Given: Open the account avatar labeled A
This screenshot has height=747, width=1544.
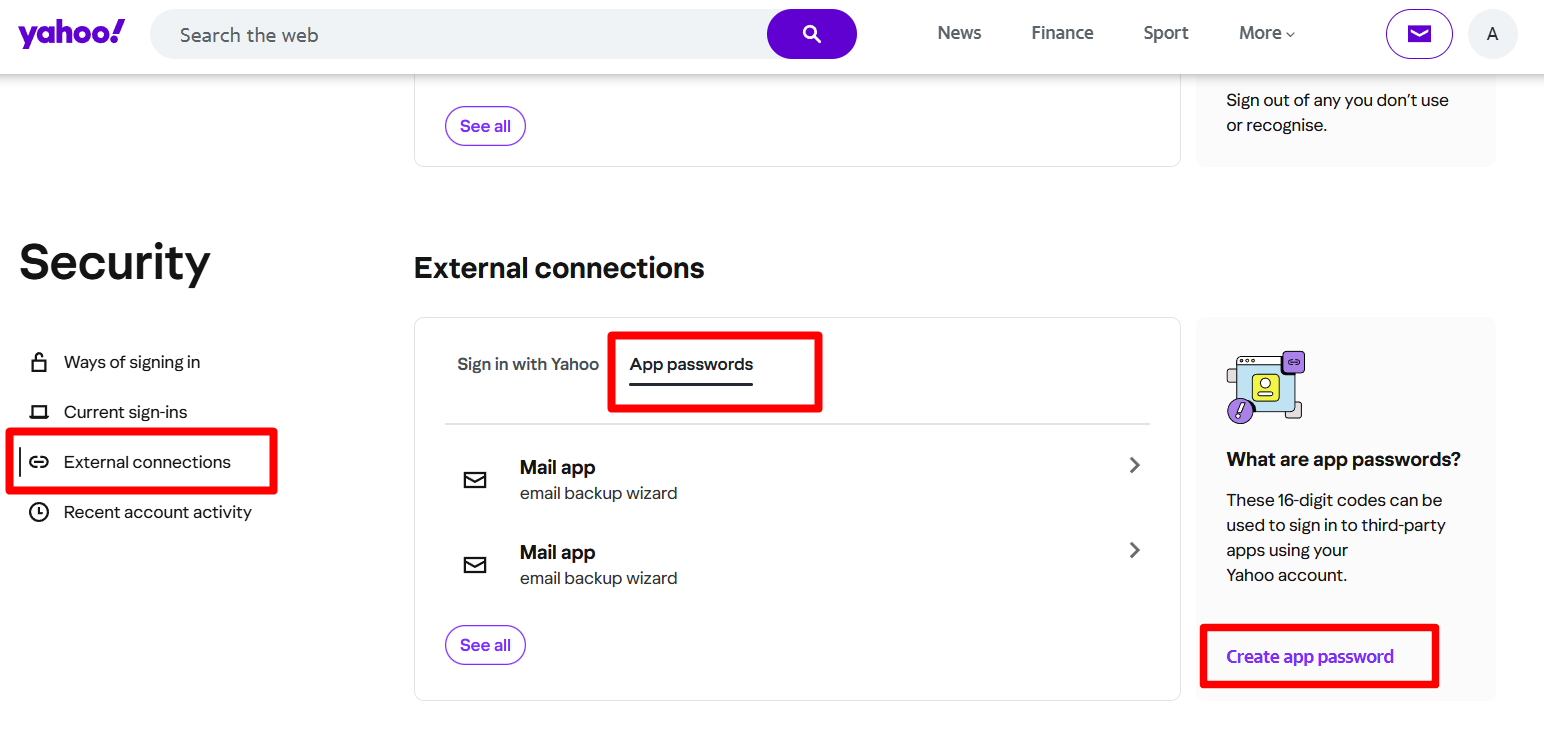Looking at the screenshot, I should (x=1492, y=34).
